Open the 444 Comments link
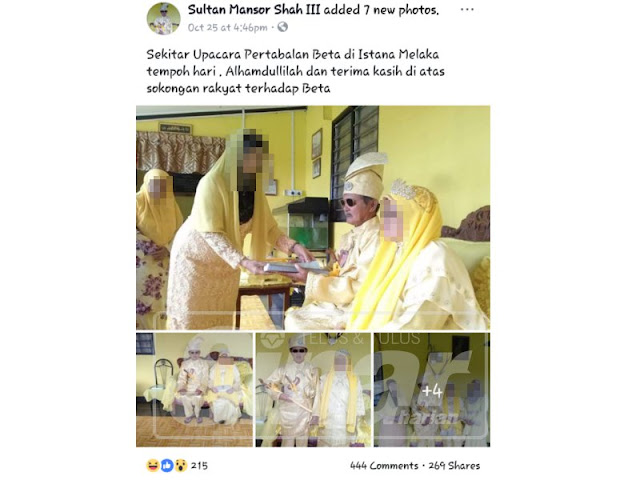 point(384,465)
